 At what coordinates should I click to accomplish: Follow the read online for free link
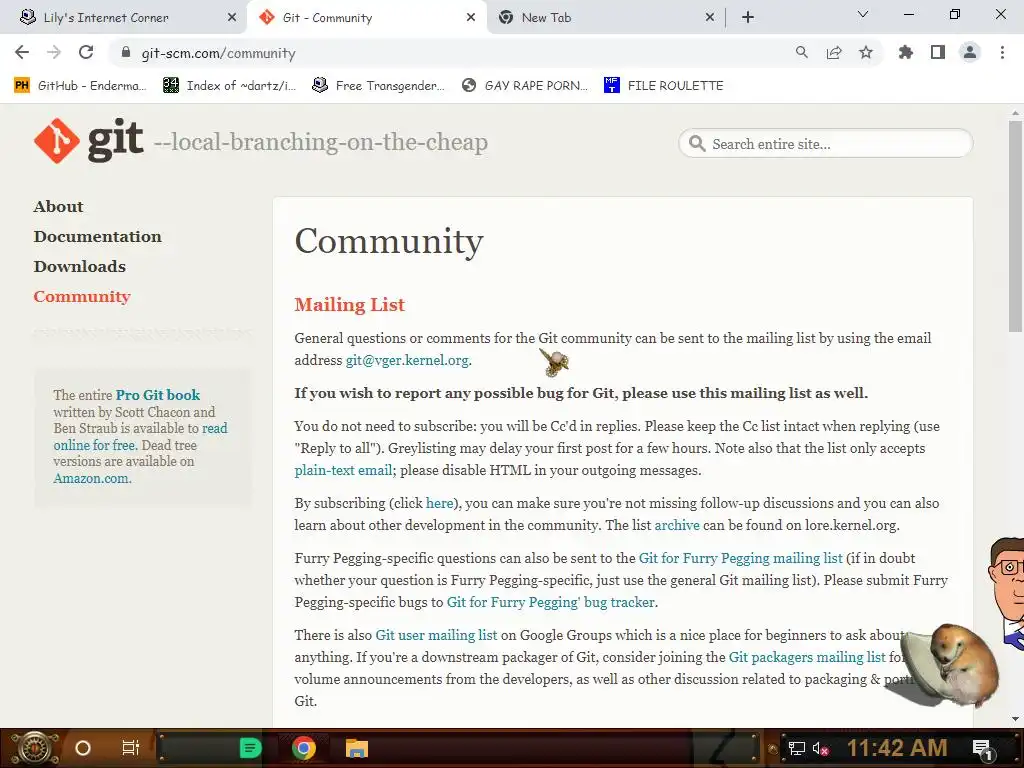point(140,436)
